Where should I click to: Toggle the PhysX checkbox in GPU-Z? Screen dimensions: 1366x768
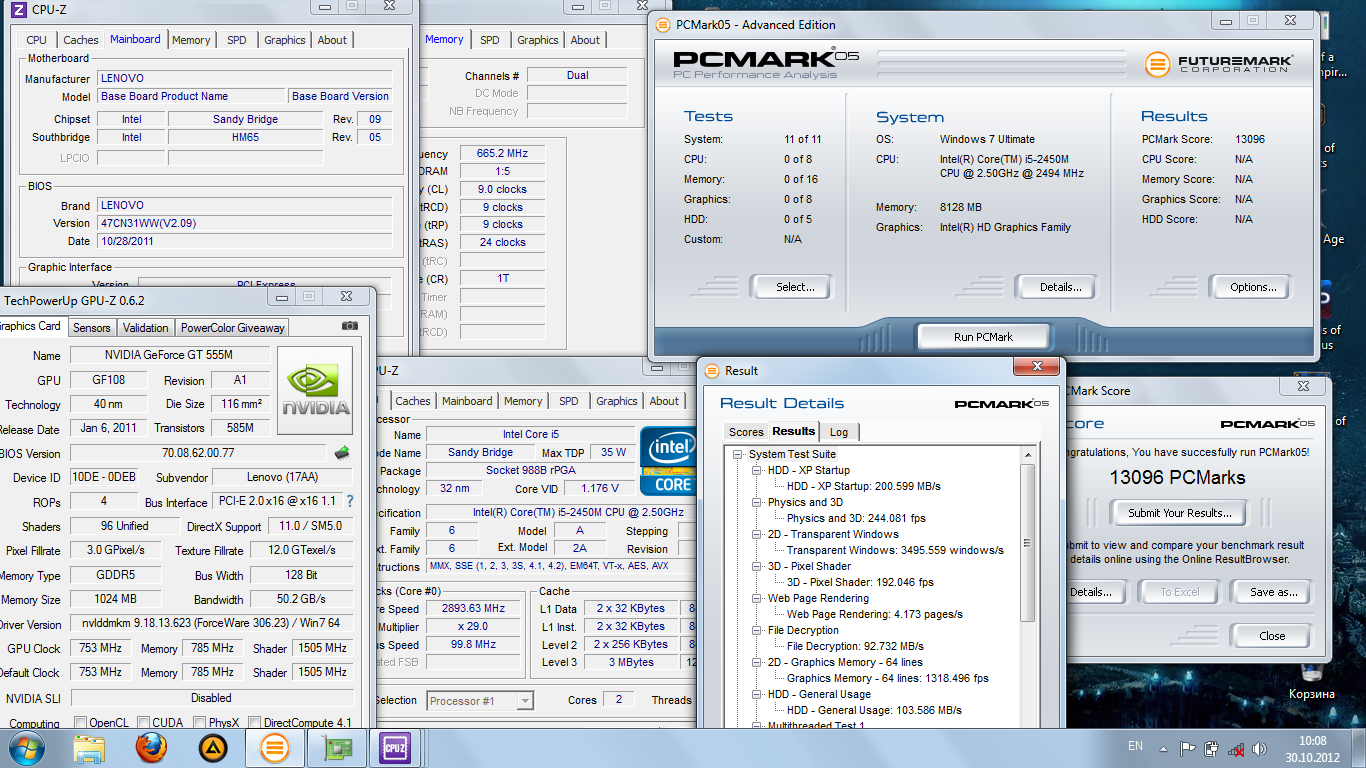[x=199, y=723]
